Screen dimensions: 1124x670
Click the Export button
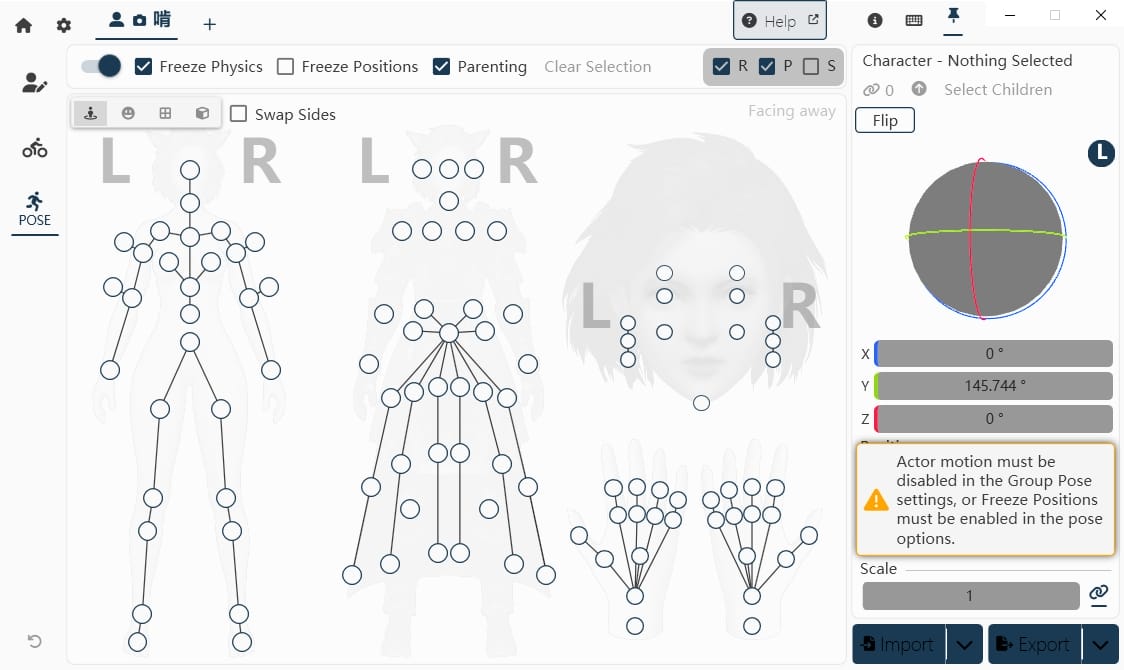click(x=1034, y=644)
